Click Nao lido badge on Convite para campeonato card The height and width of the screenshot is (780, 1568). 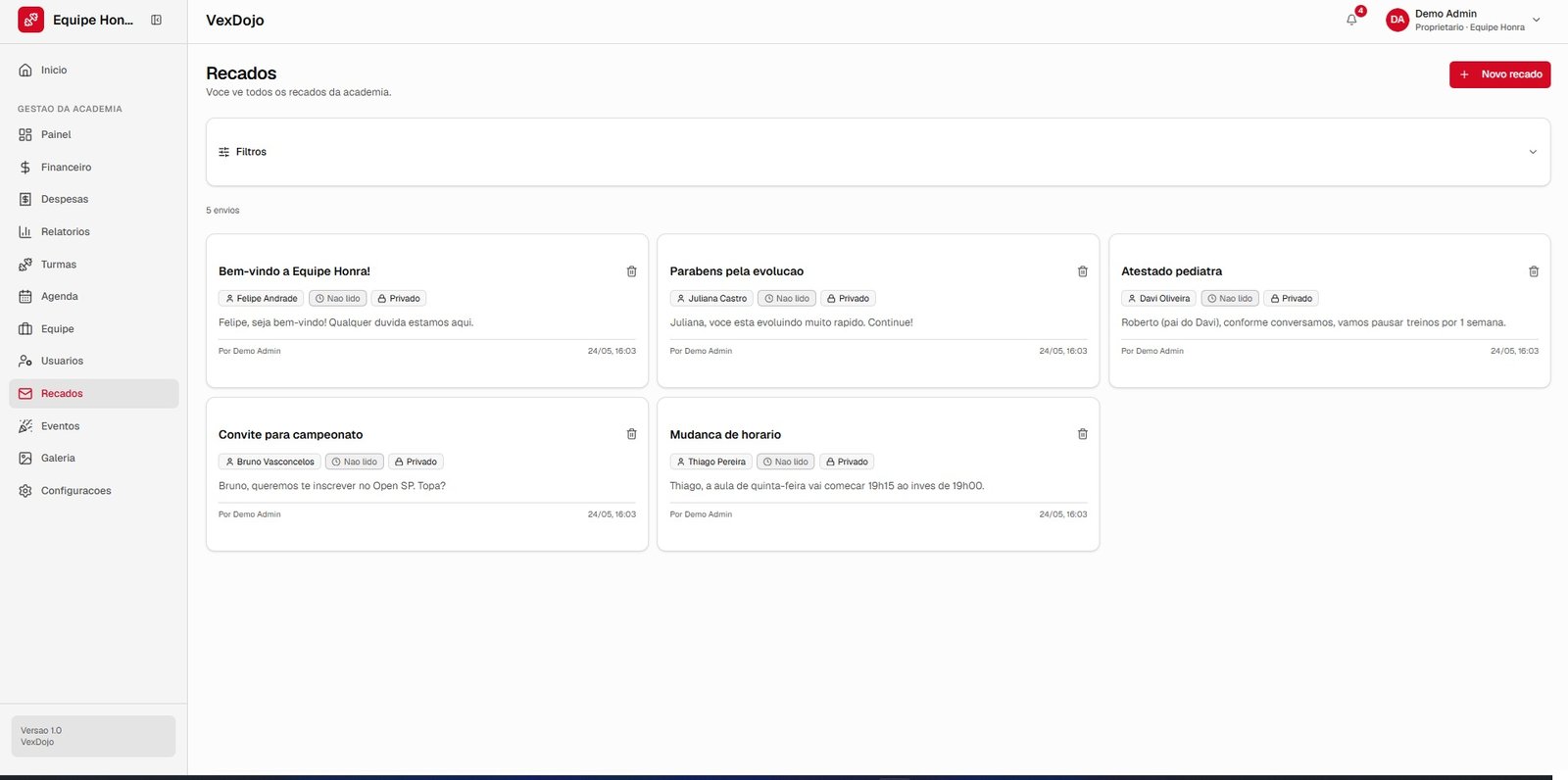[x=354, y=462]
